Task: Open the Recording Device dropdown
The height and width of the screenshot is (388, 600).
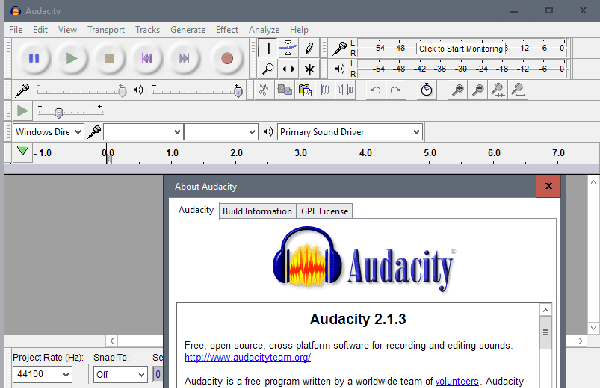Action: (143, 132)
